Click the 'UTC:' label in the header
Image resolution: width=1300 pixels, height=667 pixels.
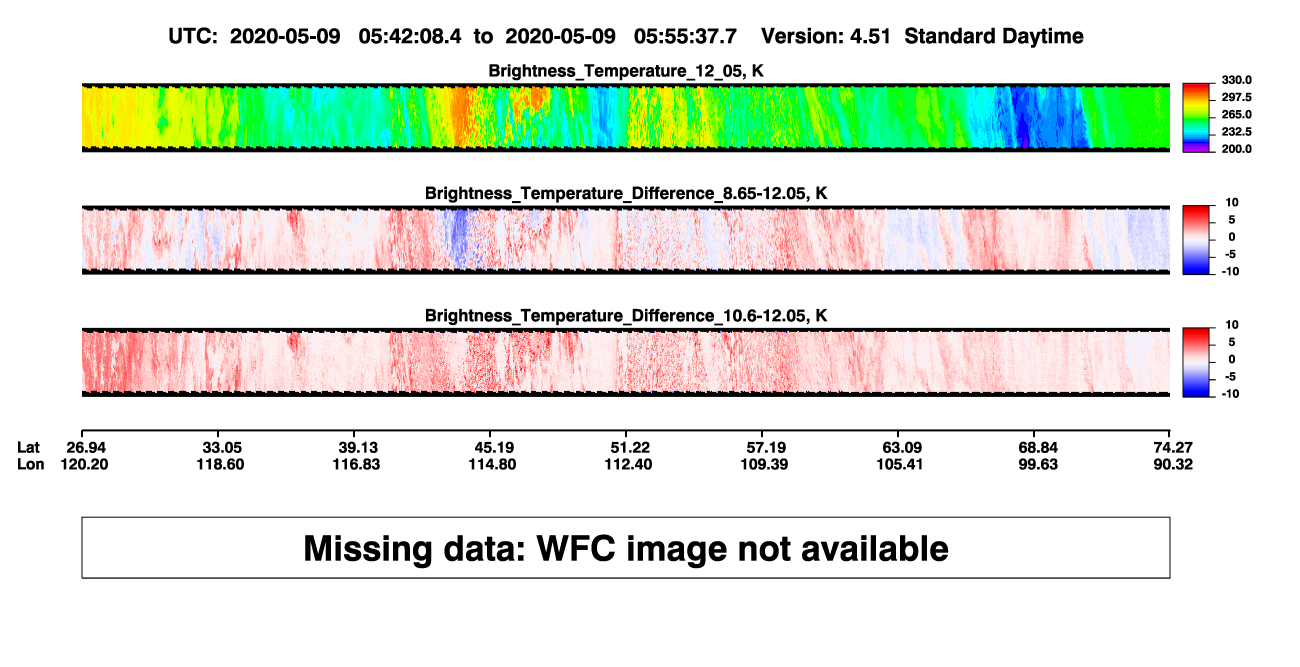193,36
